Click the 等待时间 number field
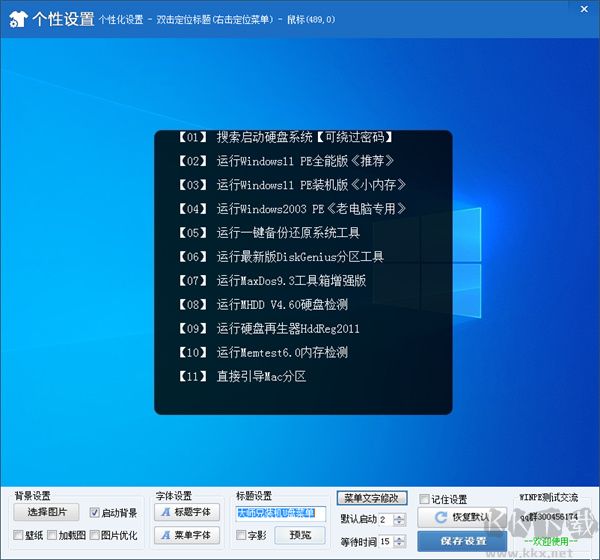600x560 pixels. point(386,541)
